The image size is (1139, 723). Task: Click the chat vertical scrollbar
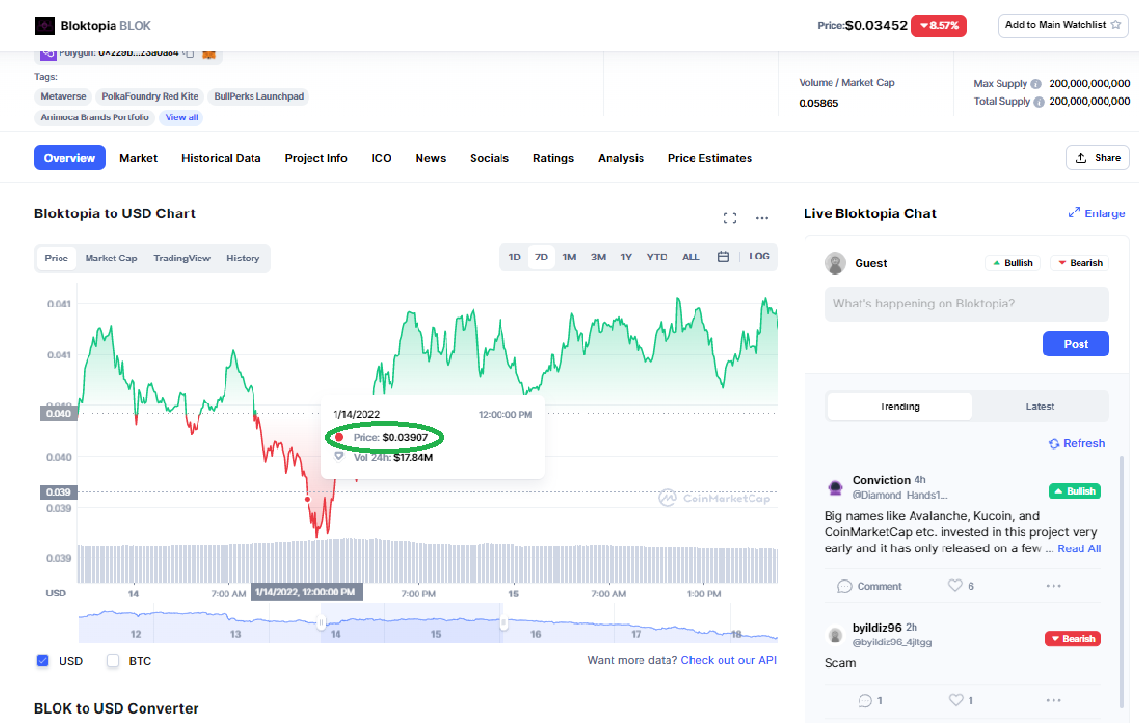(x=1122, y=581)
